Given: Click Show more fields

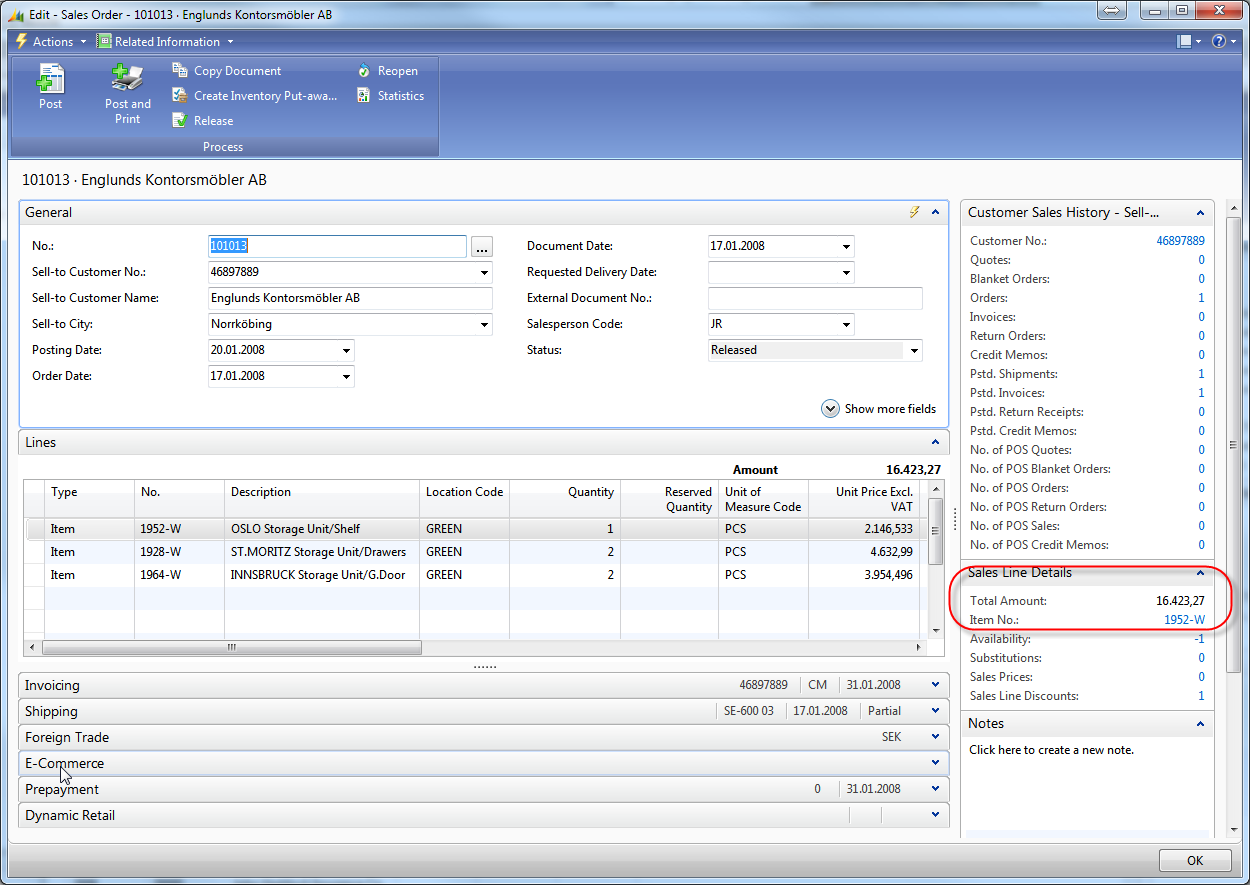Looking at the screenshot, I should pos(878,409).
